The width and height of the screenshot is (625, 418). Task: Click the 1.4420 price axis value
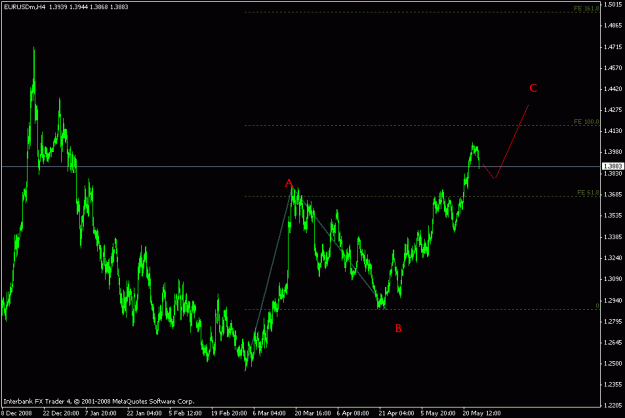[613, 89]
